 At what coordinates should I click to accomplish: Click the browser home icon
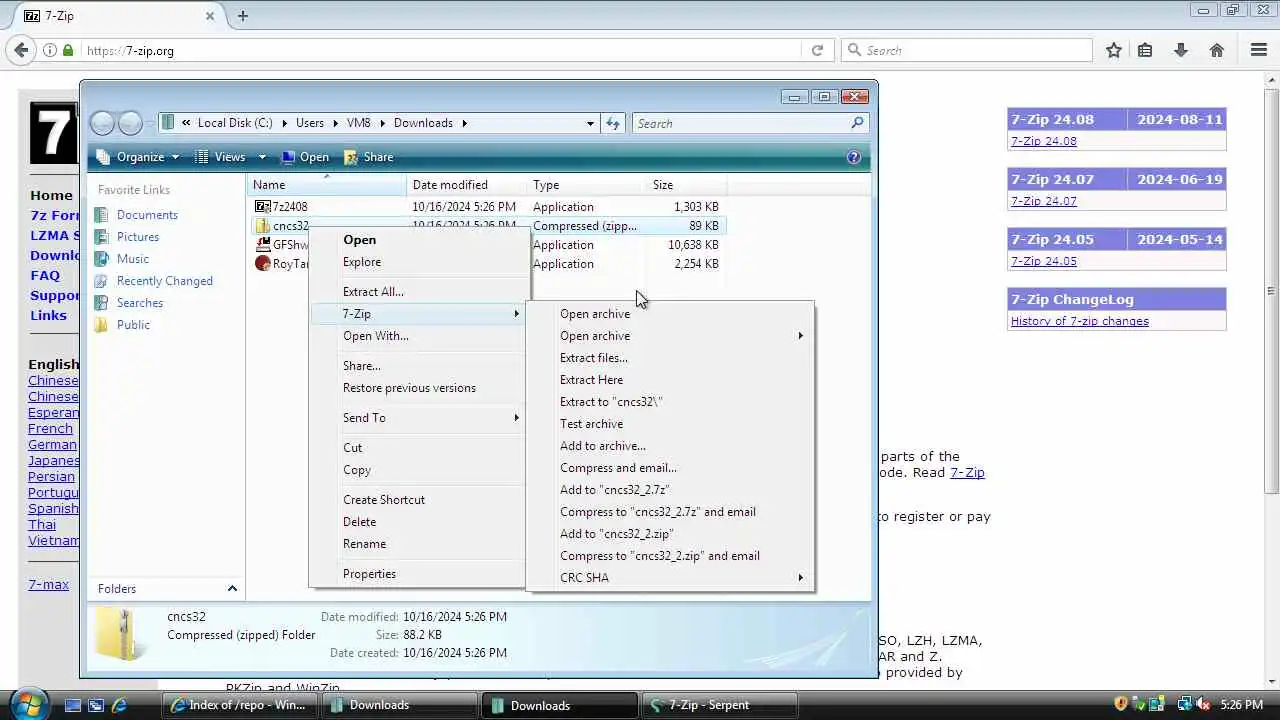[x=1217, y=50]
